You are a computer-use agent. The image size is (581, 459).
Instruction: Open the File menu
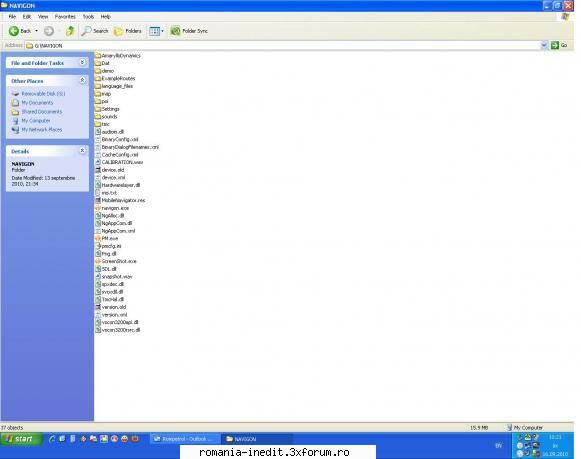12,17
